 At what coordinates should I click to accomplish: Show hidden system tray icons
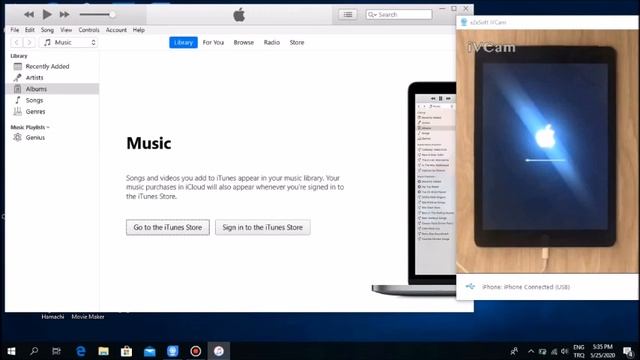(531, 351)
